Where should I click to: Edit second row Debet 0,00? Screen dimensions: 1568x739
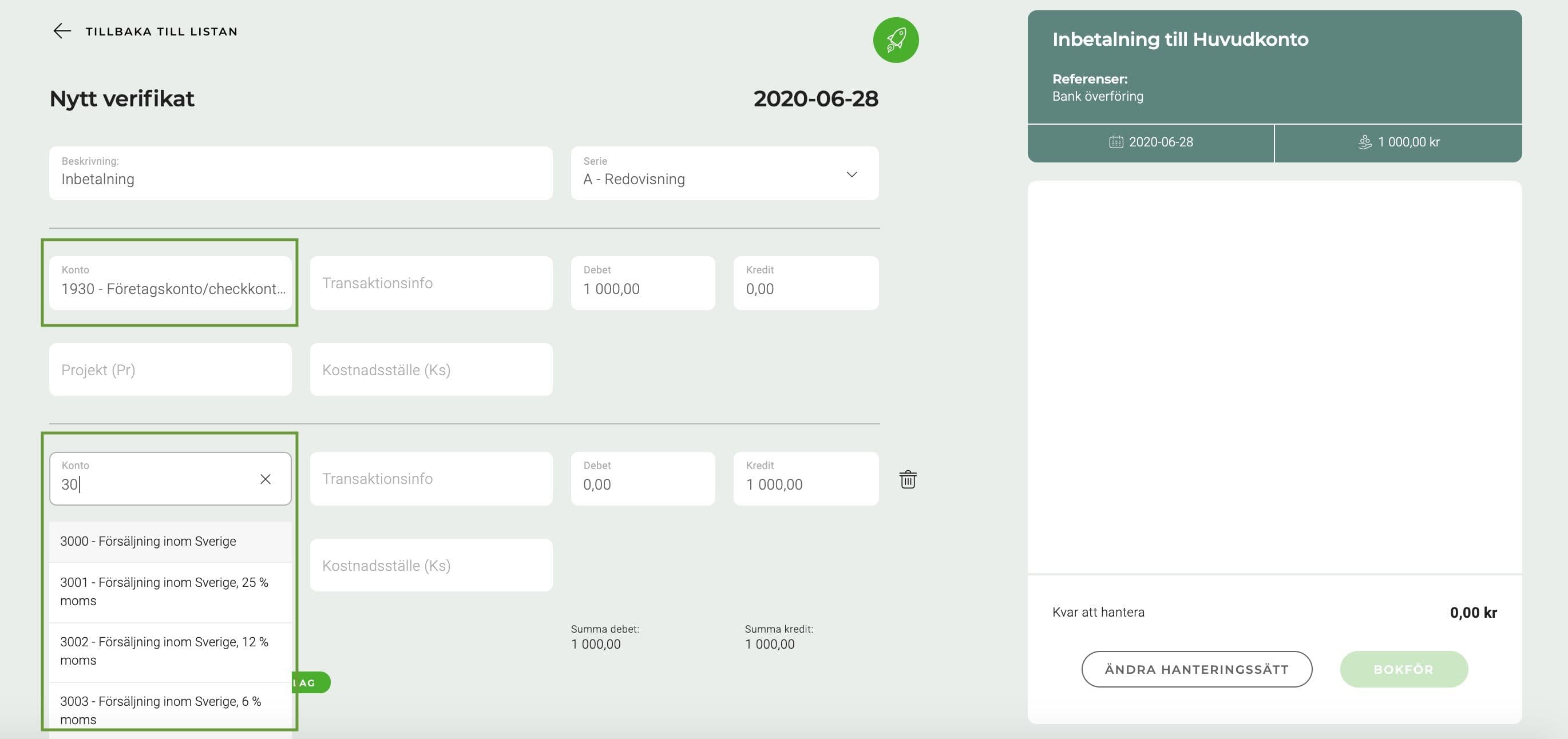643,479
